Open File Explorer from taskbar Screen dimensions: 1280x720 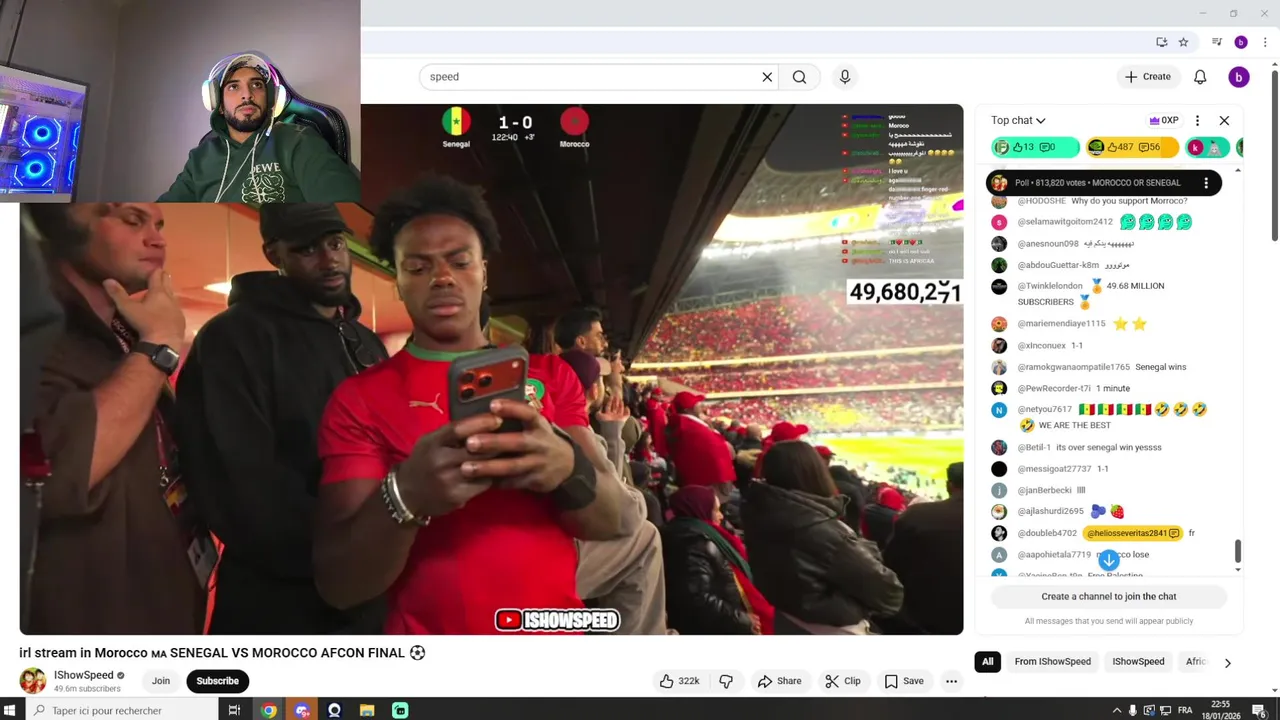tap(367, 710)
